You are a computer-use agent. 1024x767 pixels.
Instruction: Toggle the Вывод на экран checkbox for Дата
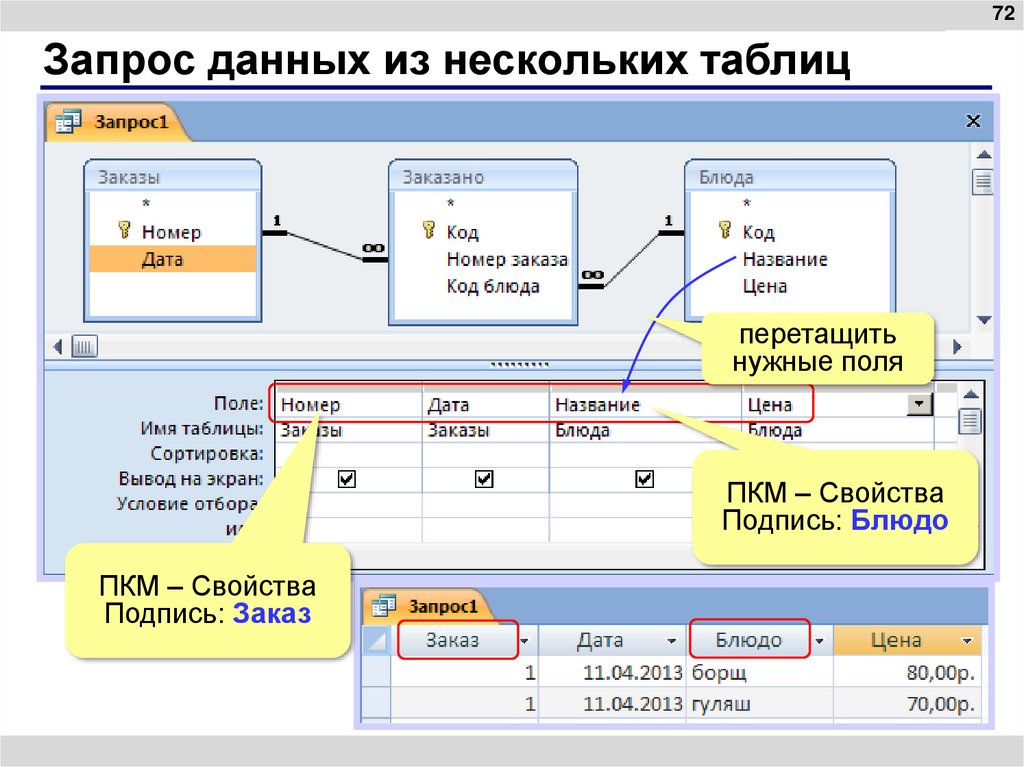[485, 479]
